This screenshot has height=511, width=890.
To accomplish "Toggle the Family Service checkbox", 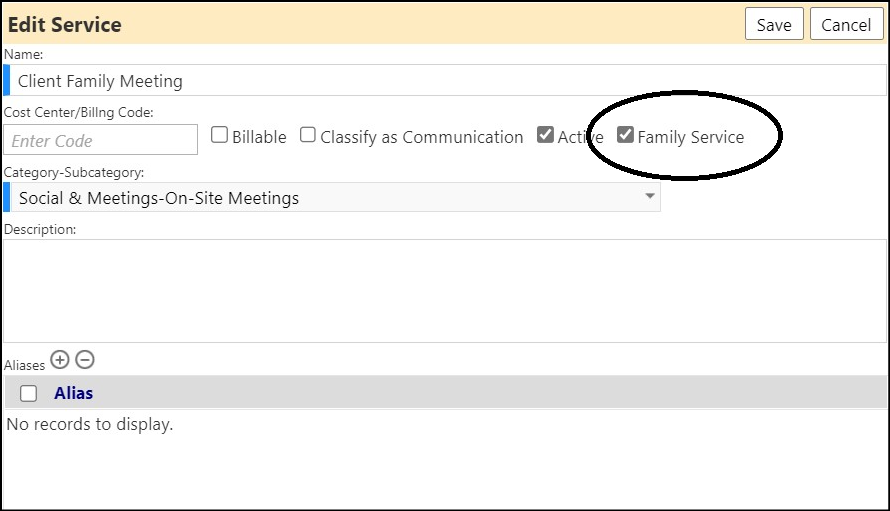I will pos(625,135).
